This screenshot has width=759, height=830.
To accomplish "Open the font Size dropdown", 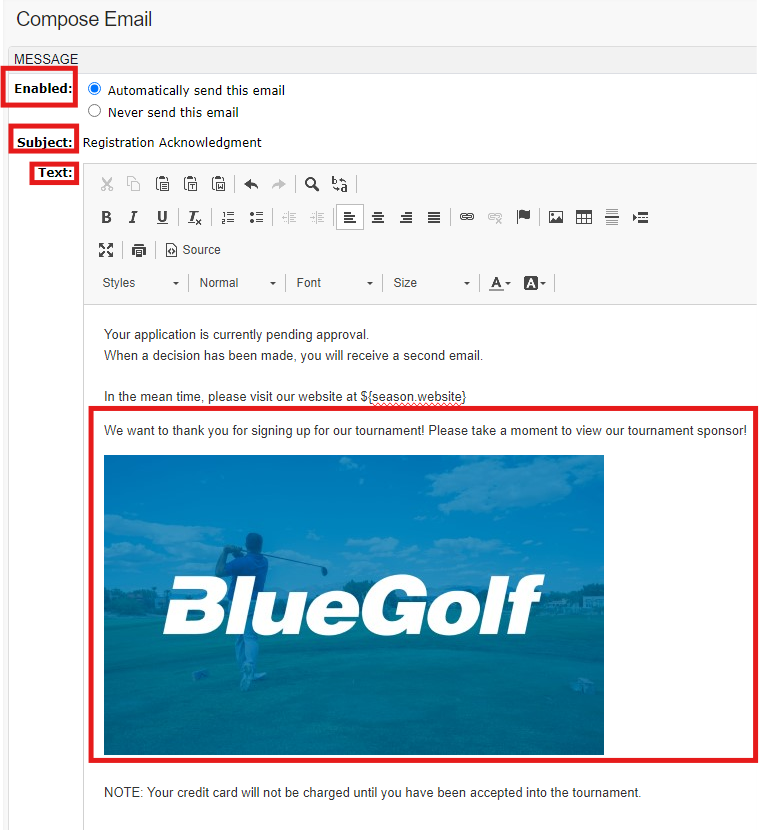I will tap(431, 283).
